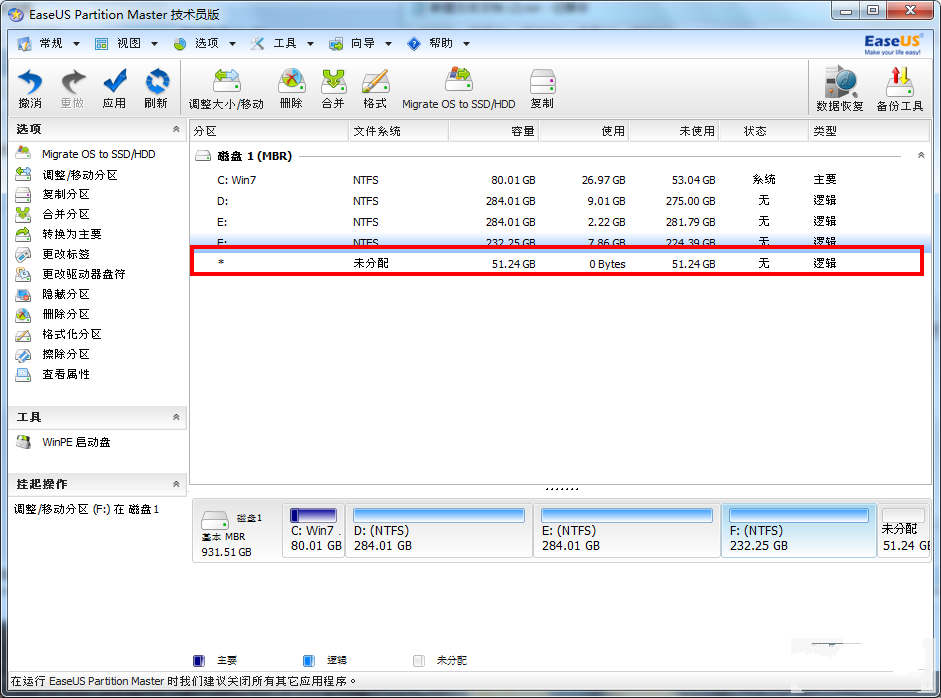
Task: Click the EaseUS logo
Action: point(892,44)
